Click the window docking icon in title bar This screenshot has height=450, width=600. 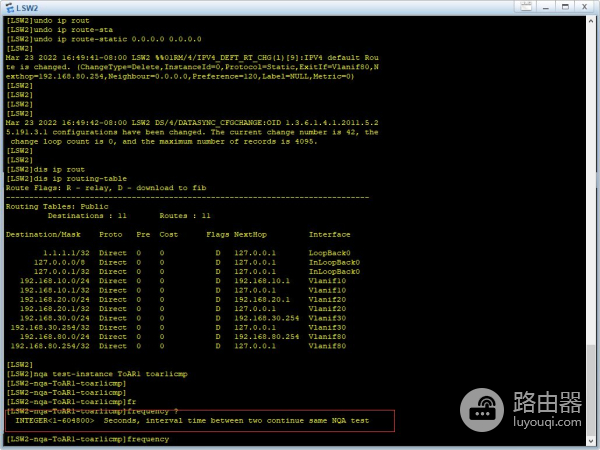point(523,7)
